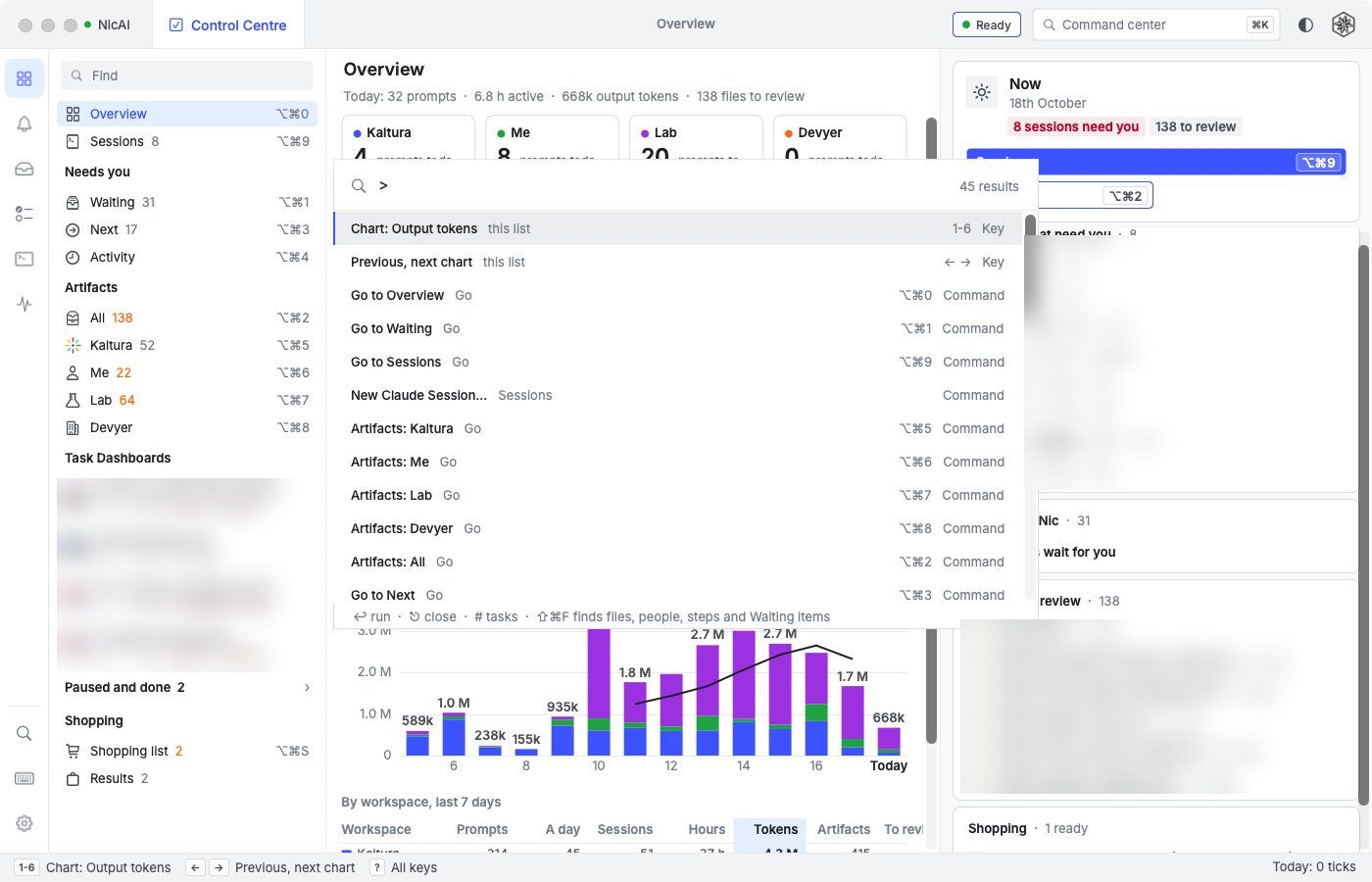
Task: Expand the Paused and done section
Action: click(x=187, y=687)
